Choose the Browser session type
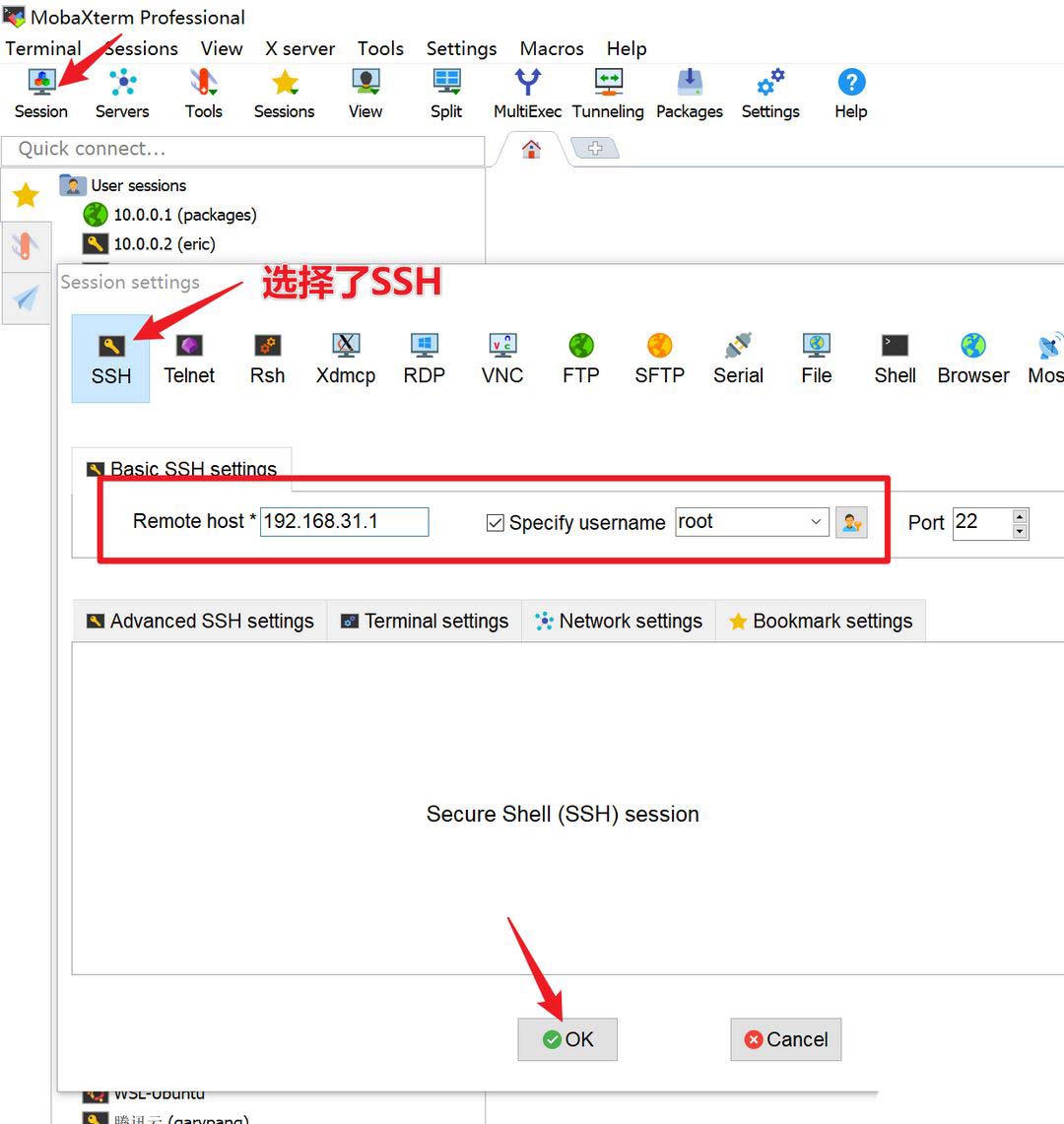The image size is (1064, 1124). pos(973,359)
